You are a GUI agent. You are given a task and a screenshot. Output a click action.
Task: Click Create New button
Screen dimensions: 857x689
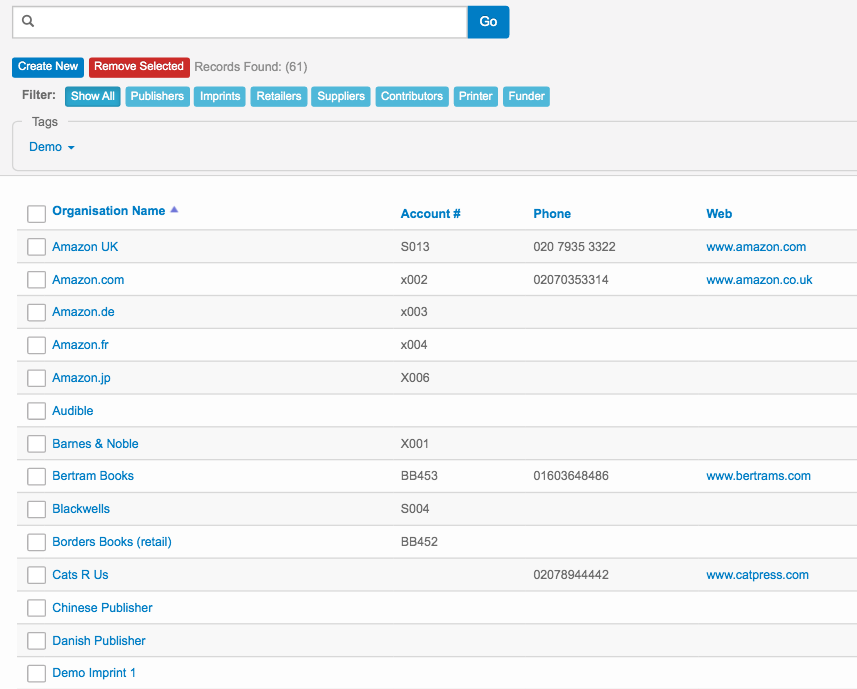(48, 67)
